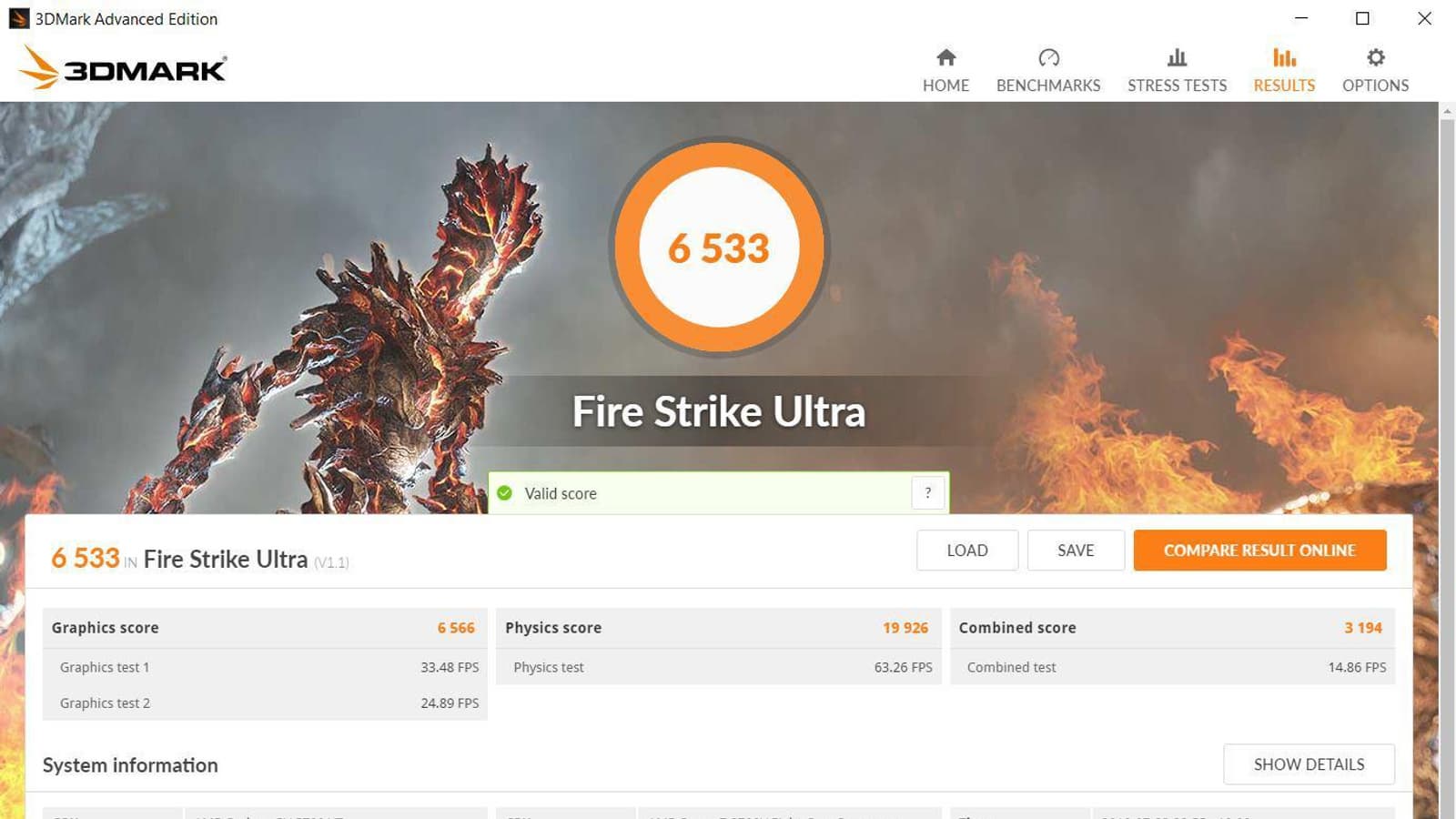Screen dimensions: 1456x819
Task: Open the OPTIONS tab label
Action: pos(1376,86)
